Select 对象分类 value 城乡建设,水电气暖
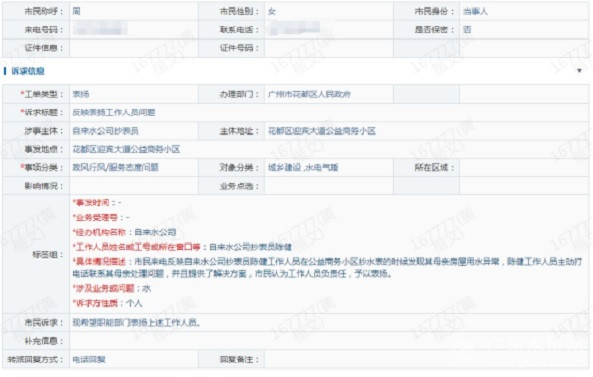Viewport: 593px width, 377px height. click(303, 167)
